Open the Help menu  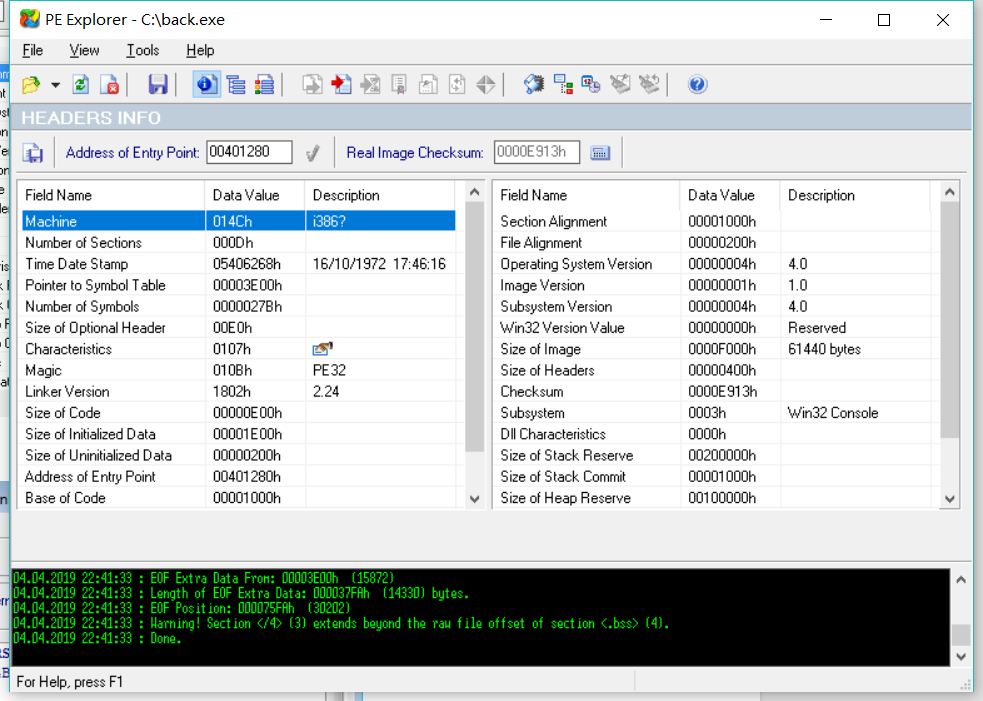(x=200, y=50)
